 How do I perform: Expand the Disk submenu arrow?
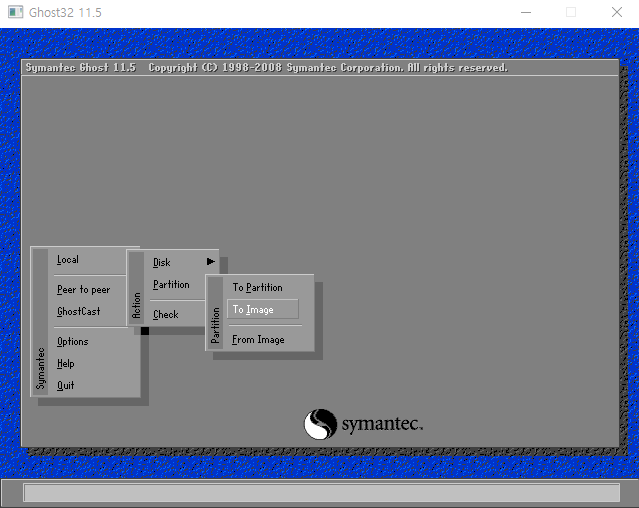pos(210,262)
